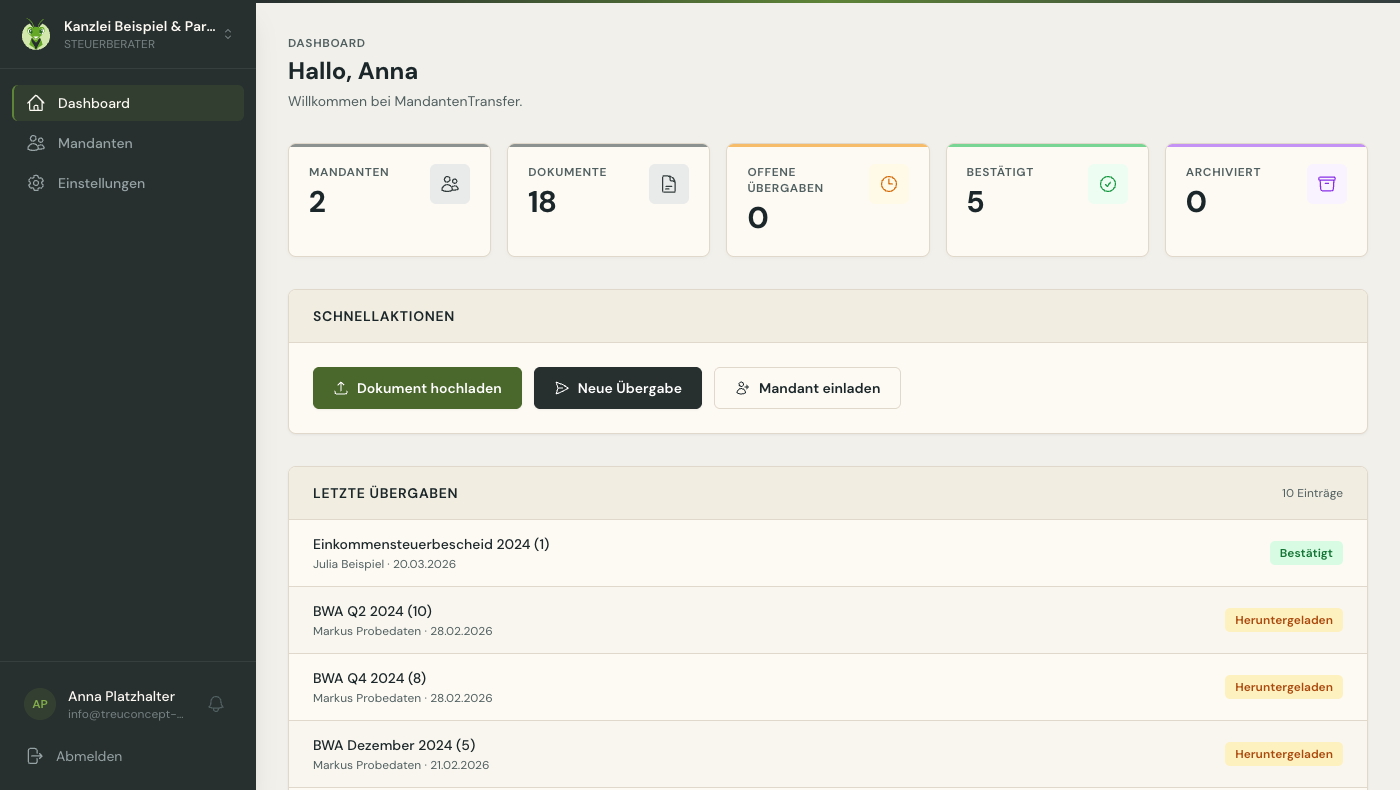Open notifications with the bell icon
The image size is (1400, 790).
(216, 704)
